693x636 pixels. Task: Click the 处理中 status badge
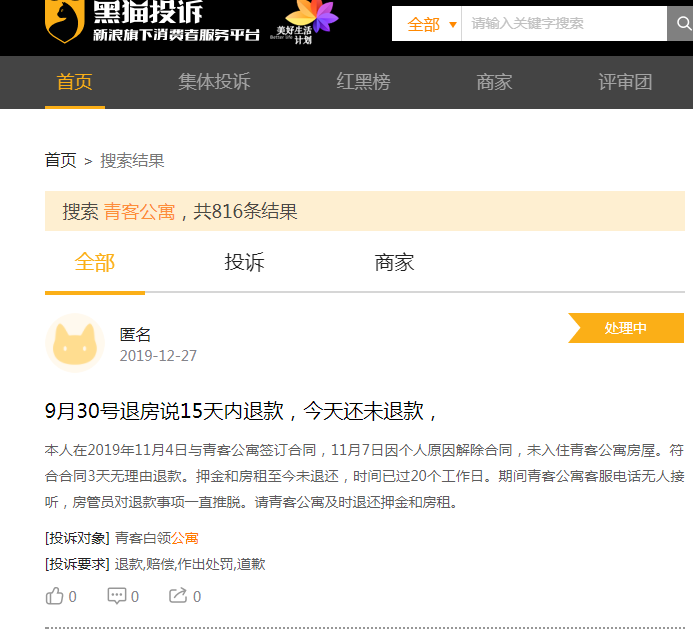[x=626, y=328]
